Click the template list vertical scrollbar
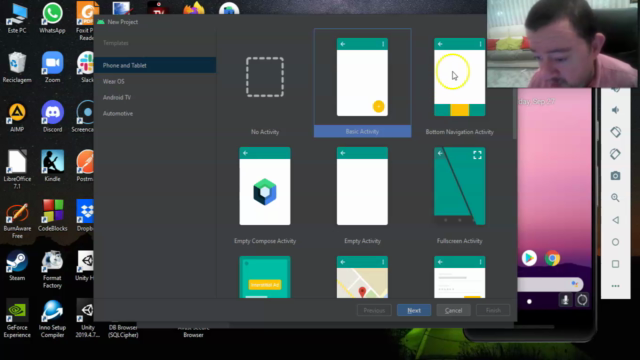Image resolution: width=640 pixels, height=360 pixels. coord(515,114)
